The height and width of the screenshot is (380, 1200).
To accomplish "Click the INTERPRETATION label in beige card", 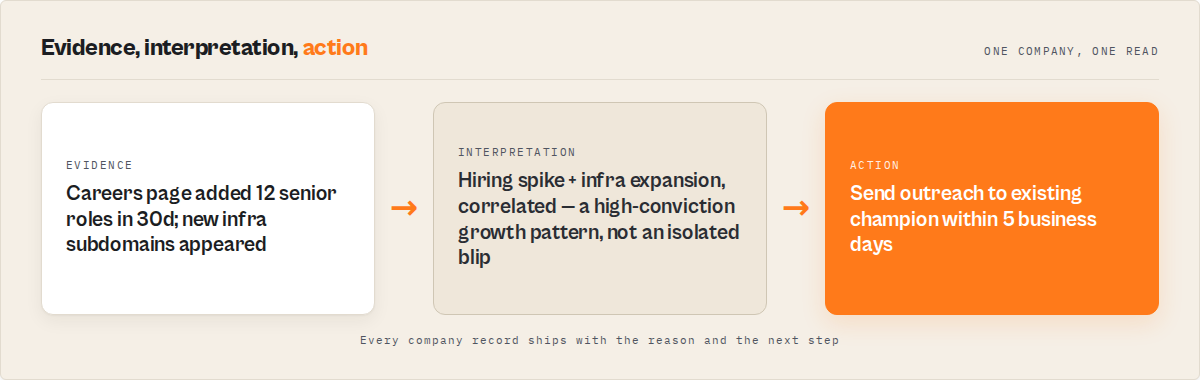I will point(517,152).
